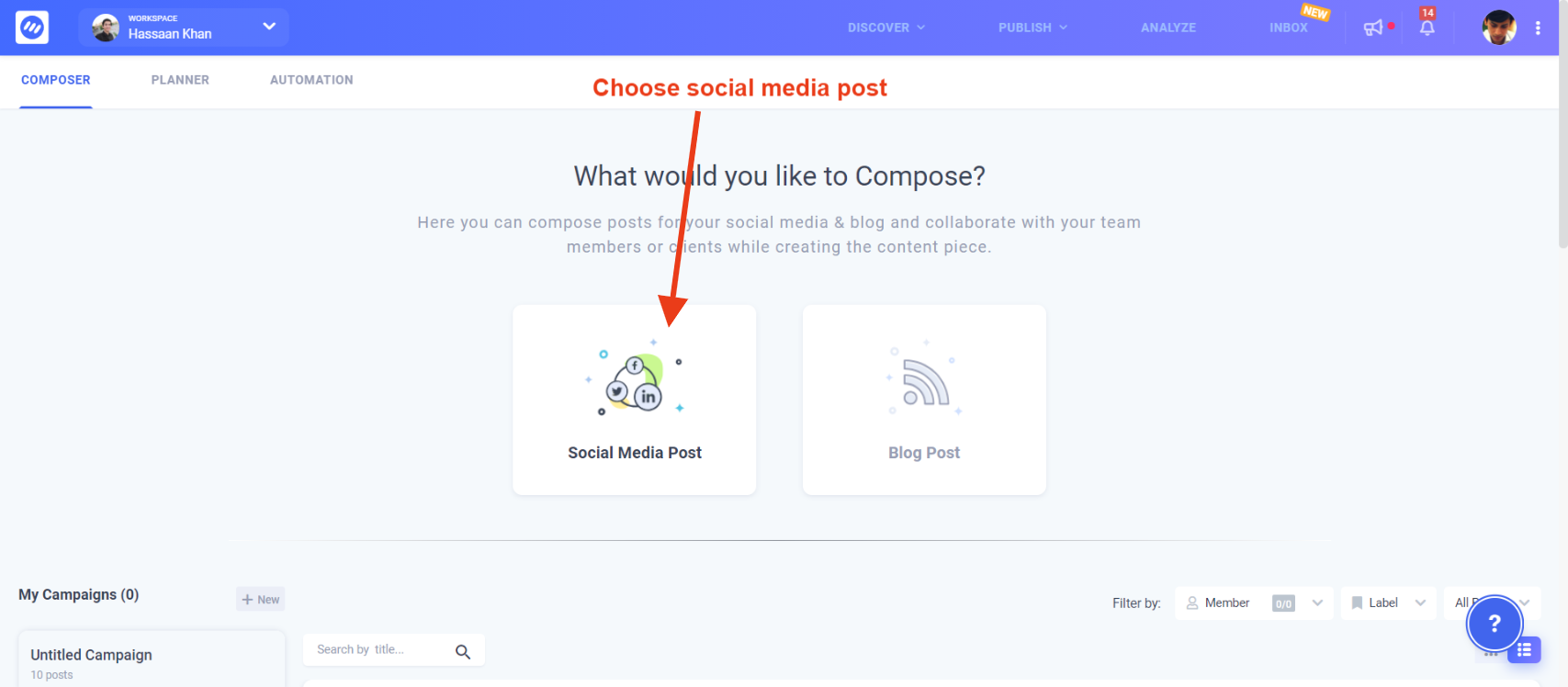Open notifications via the bell icon
The width and height of the screenshot is (1568, 687).
[1426, 28]
